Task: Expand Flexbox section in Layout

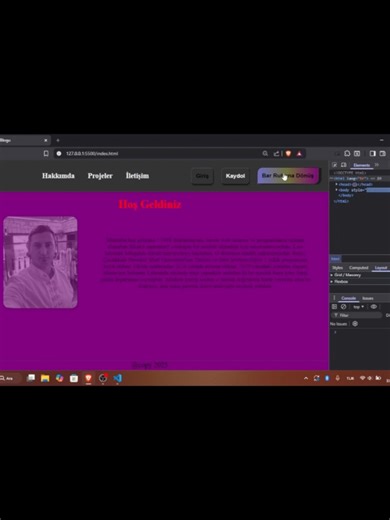Action: pyautogui.click(x=340, y=282)
